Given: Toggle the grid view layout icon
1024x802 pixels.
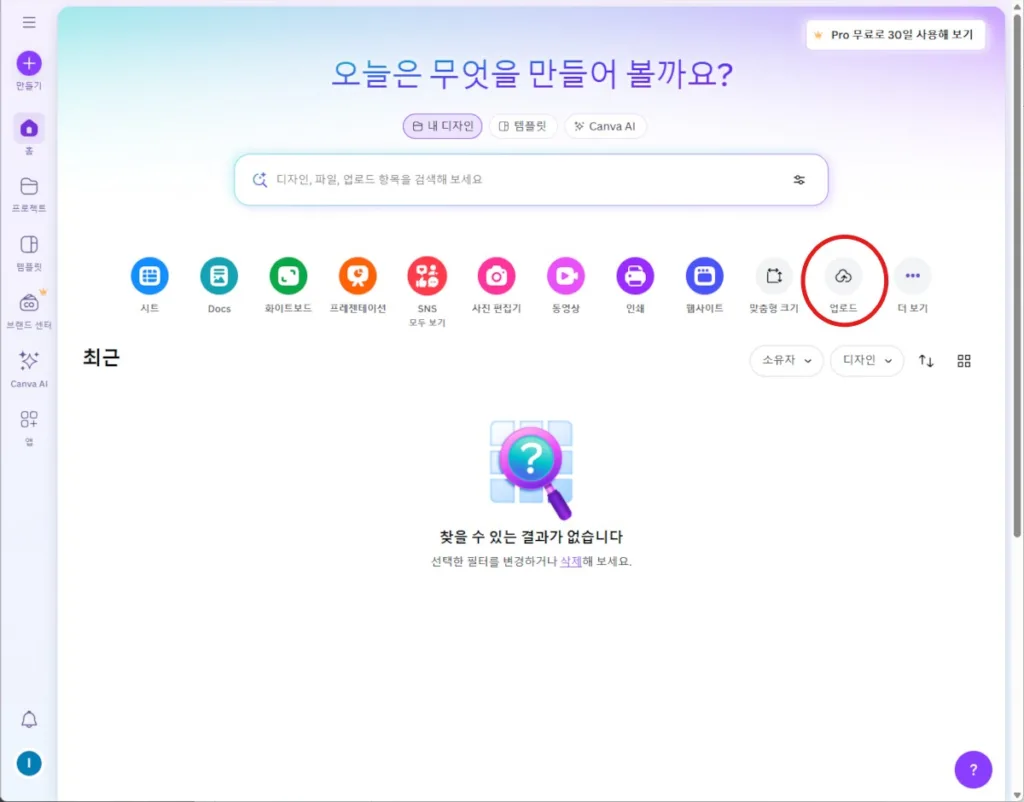Looking at the screenshot, I should [x=964, y=361].
